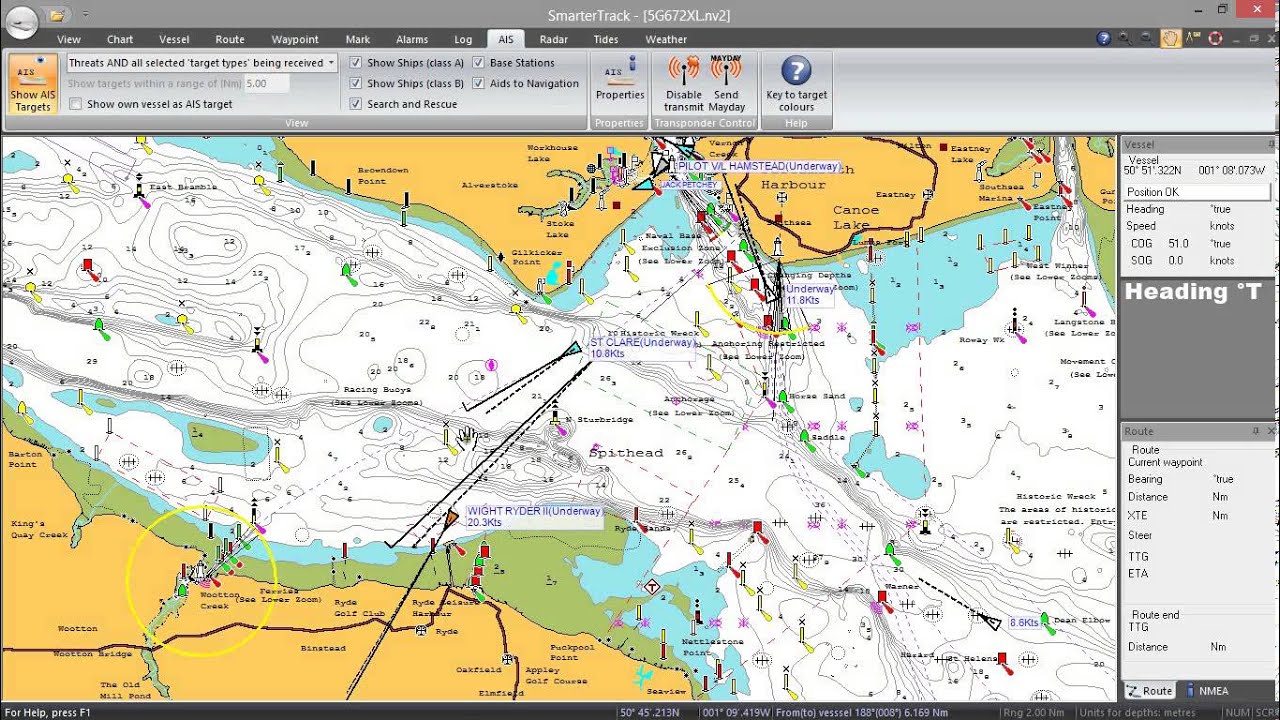
Task: Click the zoom out magnifier icon
Action: 1148,39
